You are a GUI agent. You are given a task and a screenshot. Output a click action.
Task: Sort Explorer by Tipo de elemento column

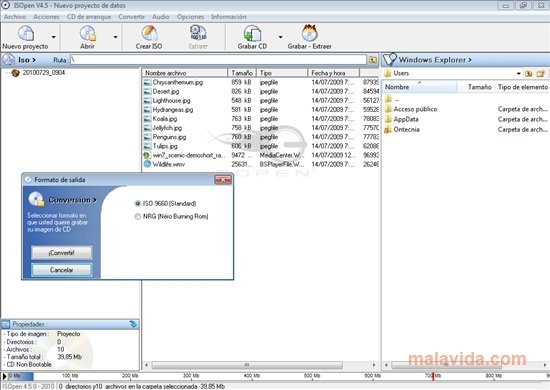click(523, 87)
